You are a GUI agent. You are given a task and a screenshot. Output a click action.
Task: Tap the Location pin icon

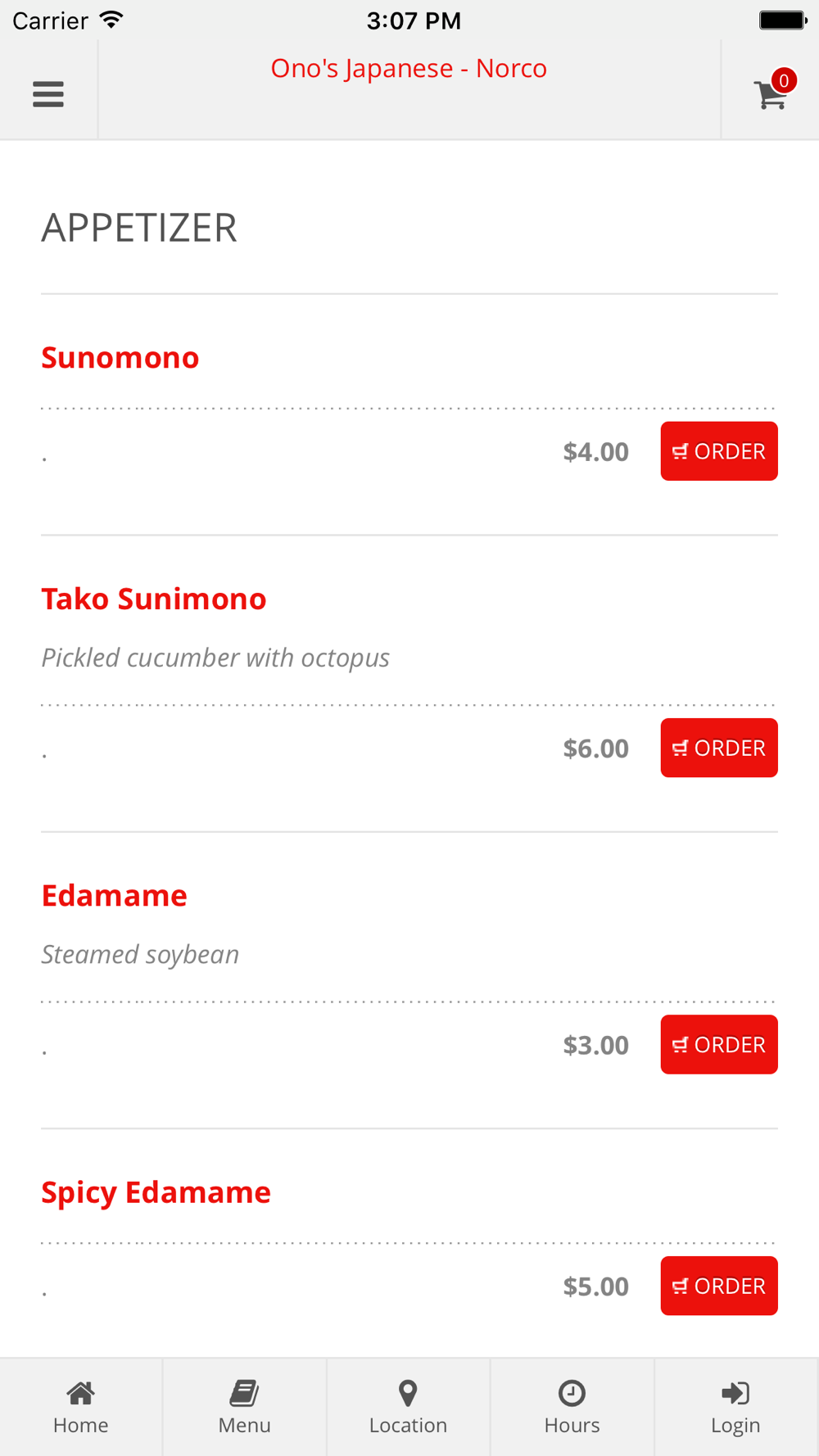(x=408, y=1392)
